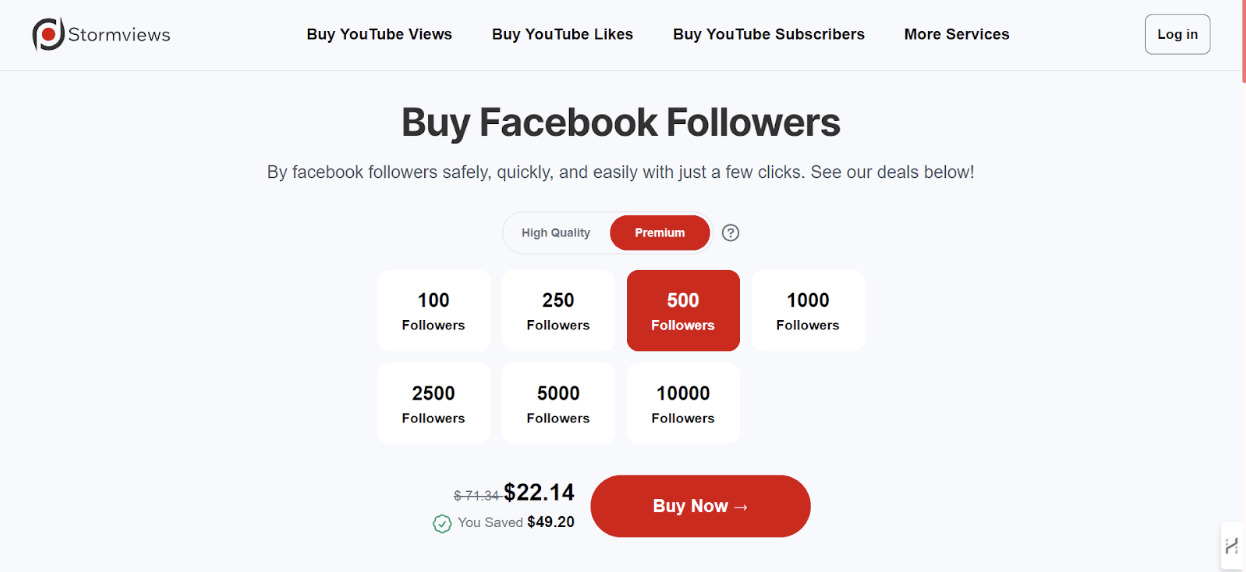Screen dimensions: 1246x572
Task: Switch to High Quality followers option
Action: [x=556, y=233]
